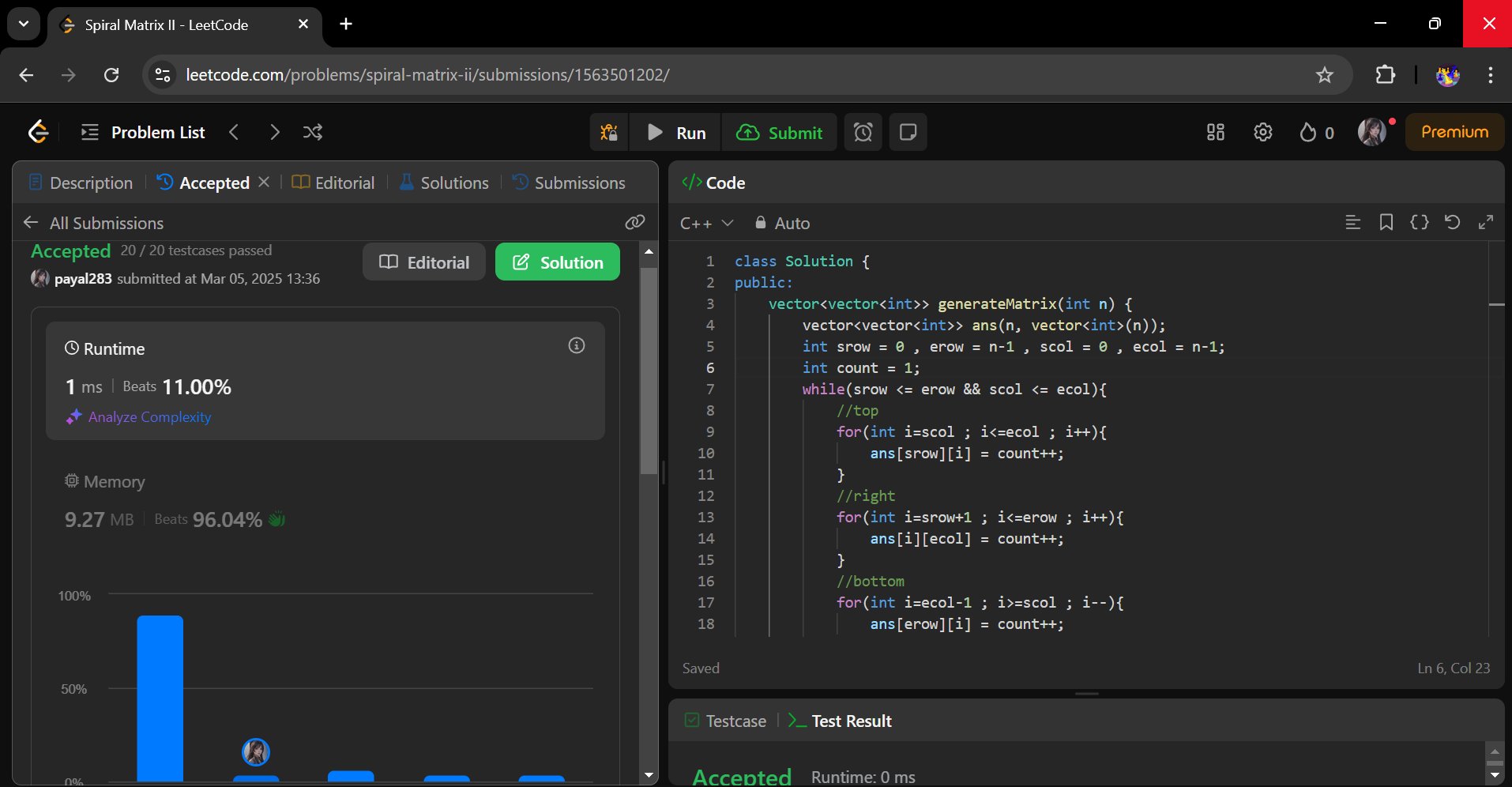1512x787 pixels.
Task: Expand code editor to fullscreen
Action: pos(1485,223)
